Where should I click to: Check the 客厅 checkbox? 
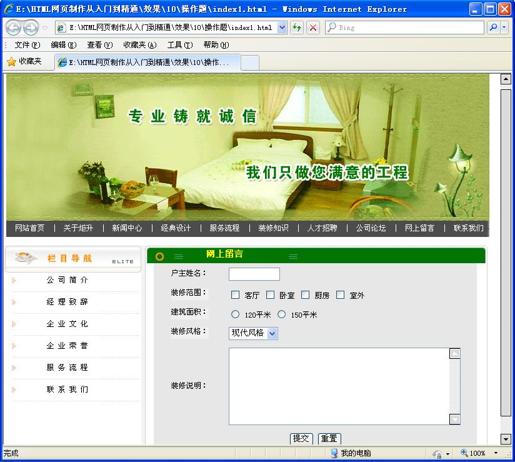point(235,295)
